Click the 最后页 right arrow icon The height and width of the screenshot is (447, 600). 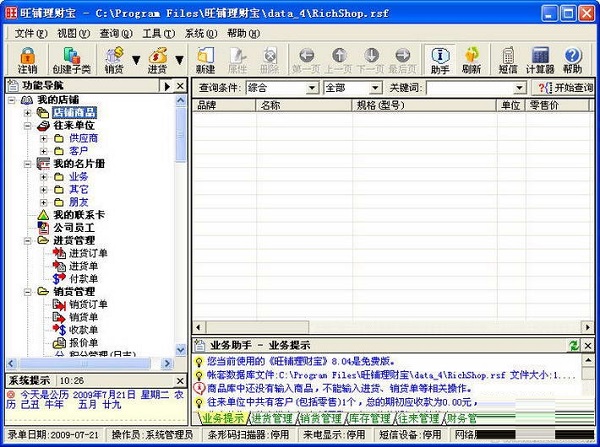(x=403, y=60)
